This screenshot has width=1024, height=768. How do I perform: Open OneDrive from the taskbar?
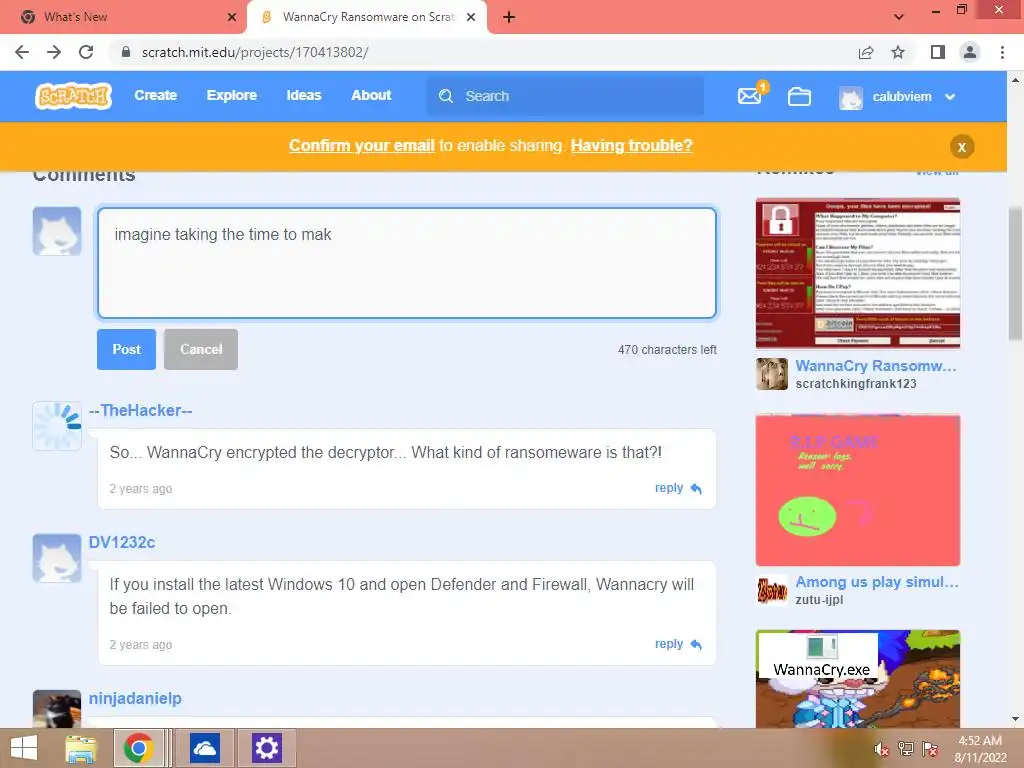204,748
